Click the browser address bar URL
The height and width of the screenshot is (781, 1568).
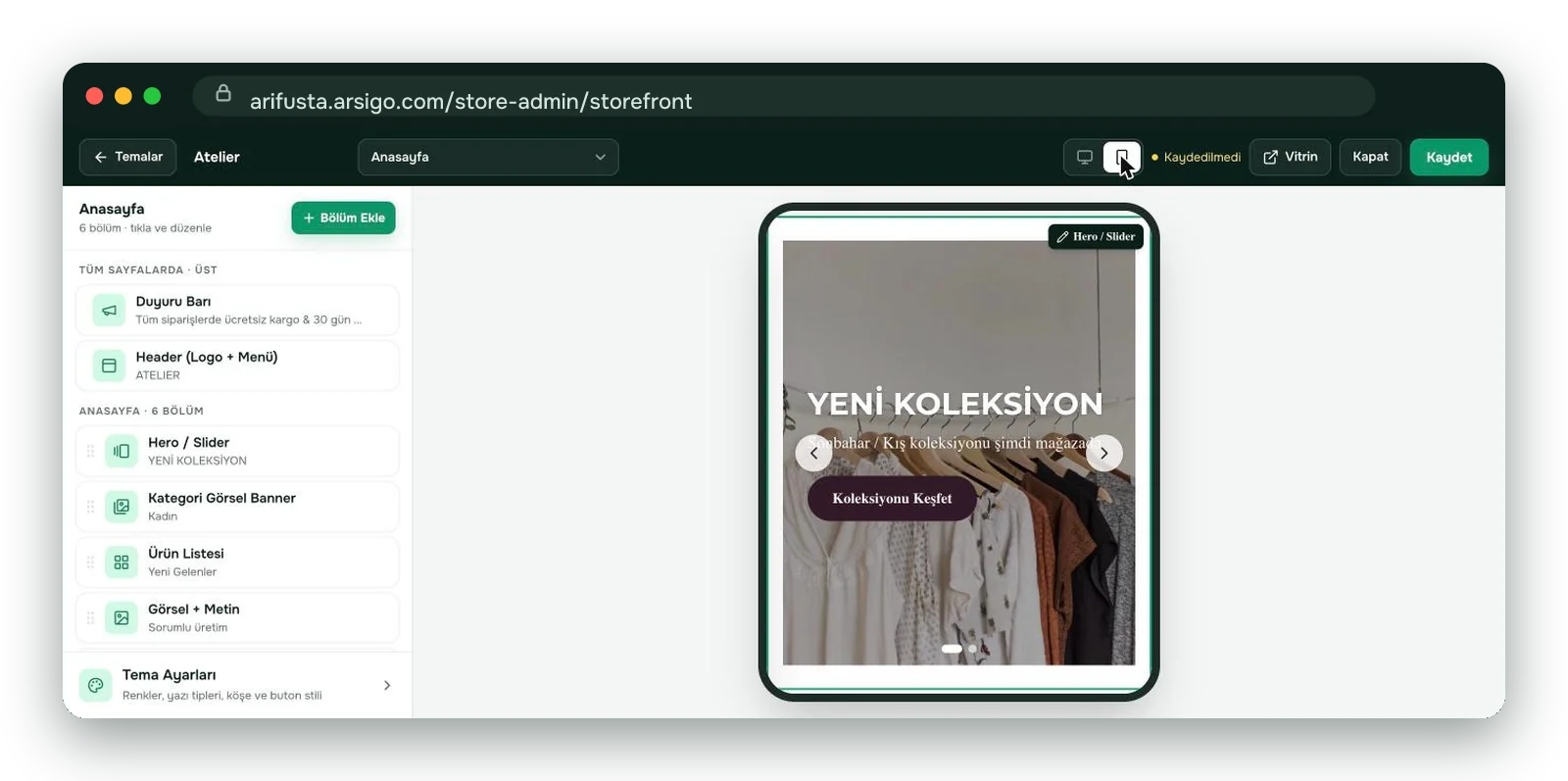pos(470,101)
